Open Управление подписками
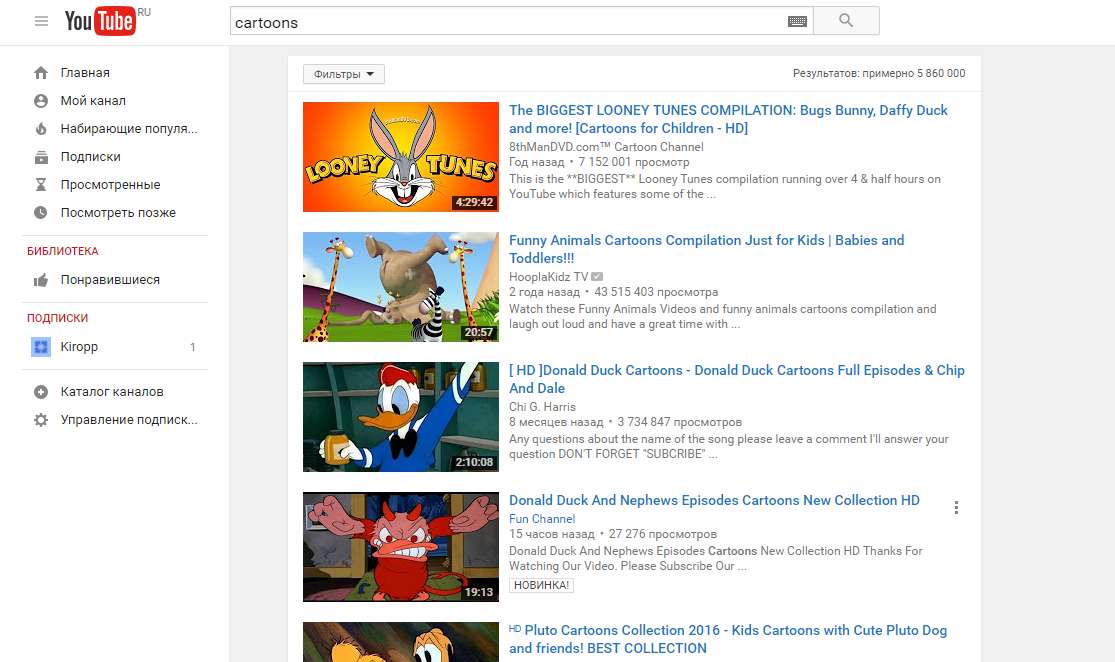The height and width of the screenshot is (662, 1115). pos(129,420)
